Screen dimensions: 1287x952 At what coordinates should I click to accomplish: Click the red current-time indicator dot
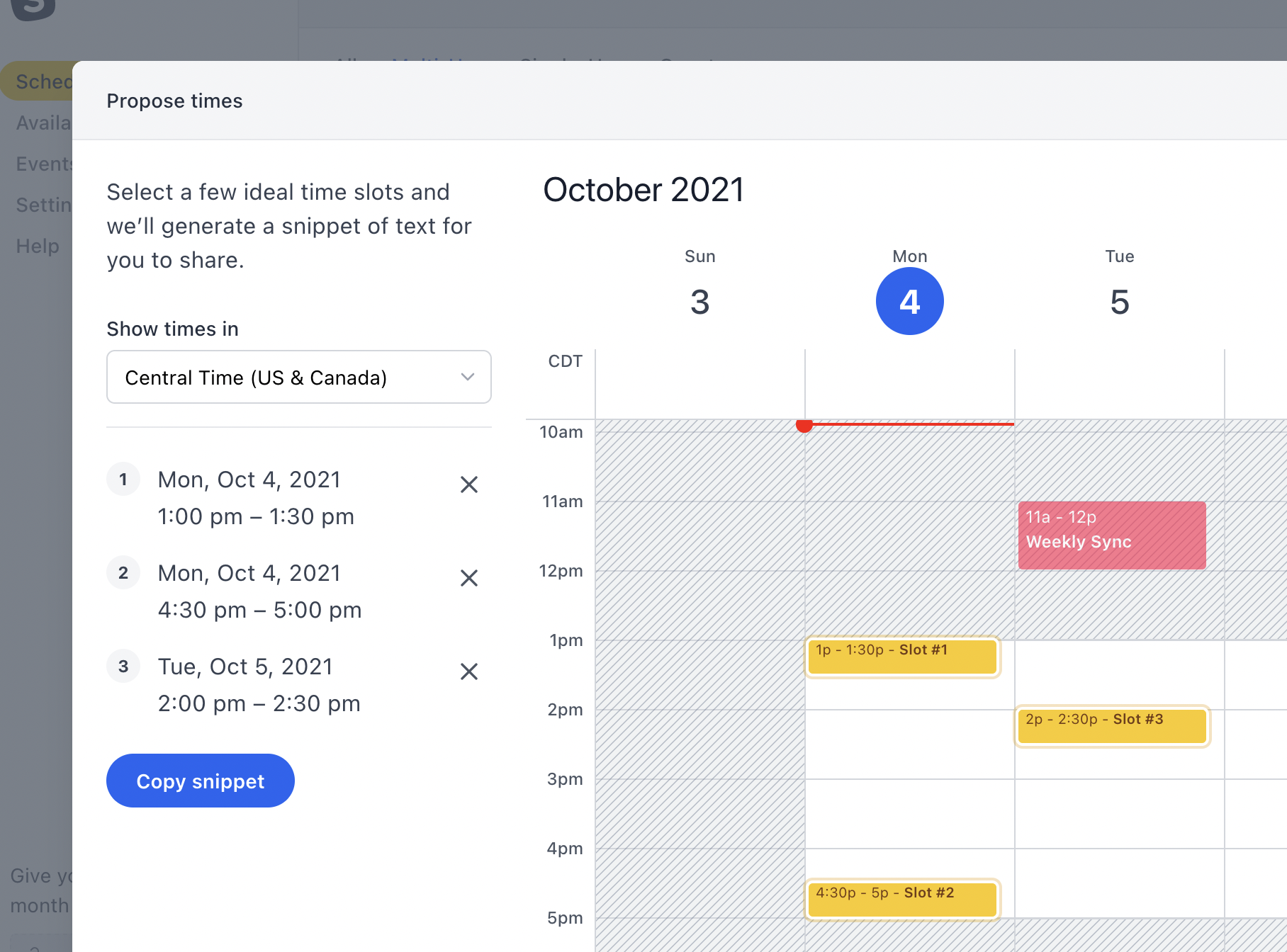[804, 425]
